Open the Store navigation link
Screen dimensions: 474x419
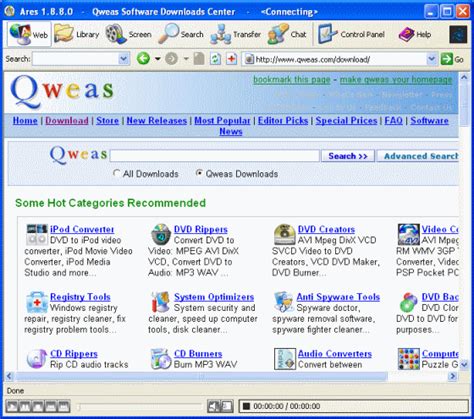[x=107, y=120]
